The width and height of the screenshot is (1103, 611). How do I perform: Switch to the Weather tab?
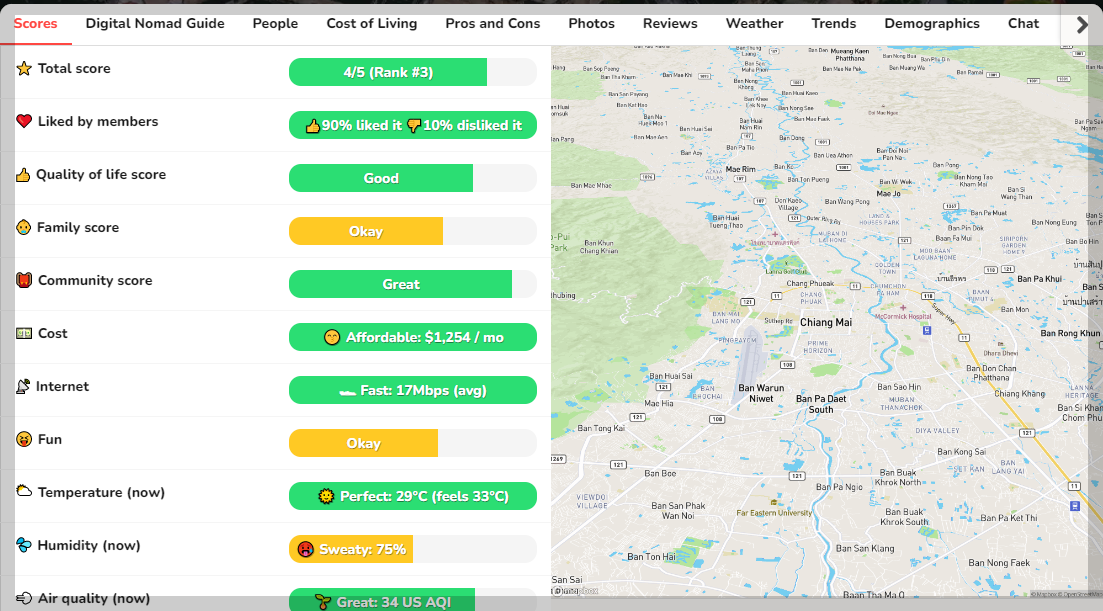tap(754, 23)
